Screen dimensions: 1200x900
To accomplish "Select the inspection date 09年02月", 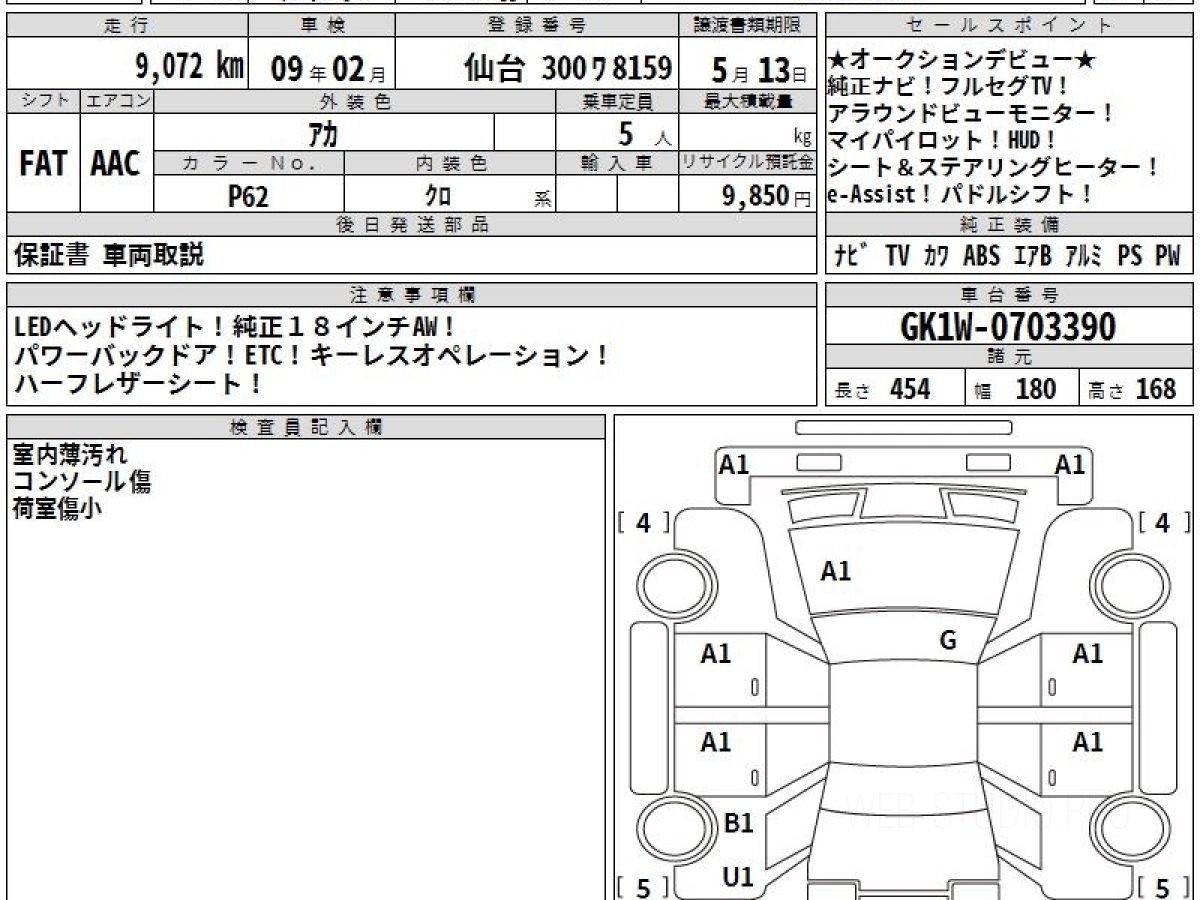I will pos(328,70).
